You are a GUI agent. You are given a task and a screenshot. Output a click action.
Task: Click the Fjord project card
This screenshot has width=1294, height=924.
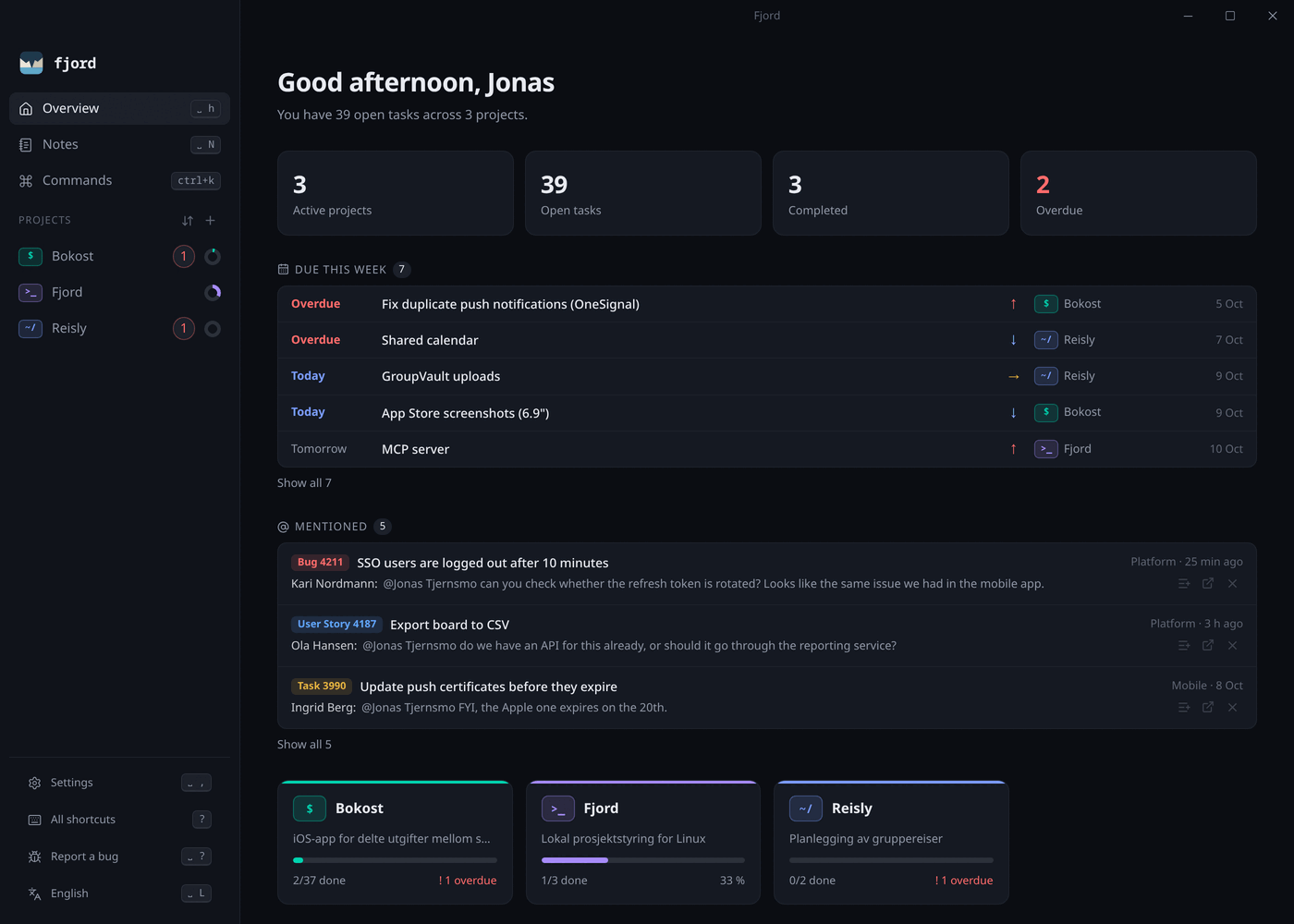click(642, 842)
